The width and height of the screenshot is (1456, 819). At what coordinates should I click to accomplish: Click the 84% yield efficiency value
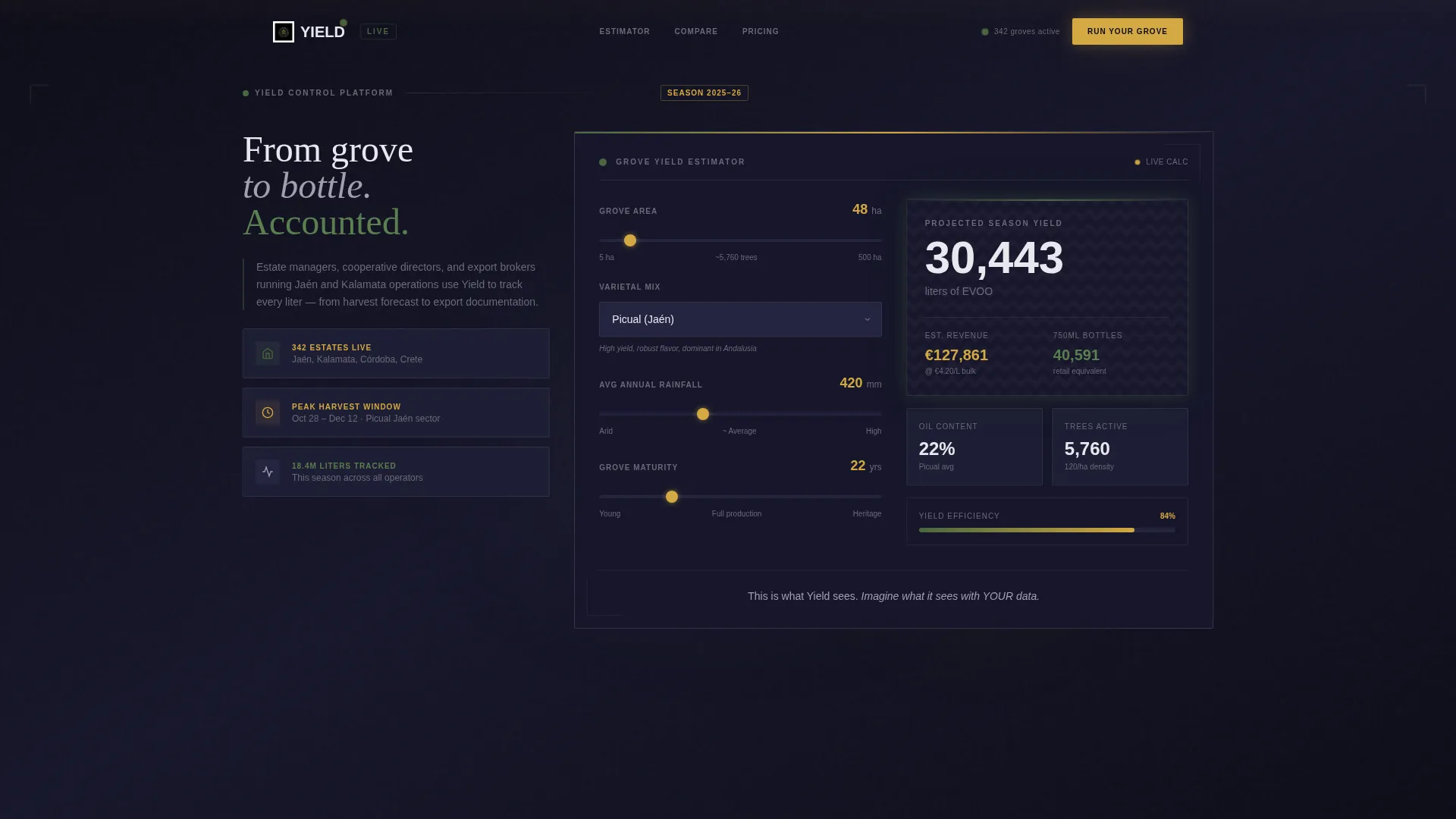1168,516
